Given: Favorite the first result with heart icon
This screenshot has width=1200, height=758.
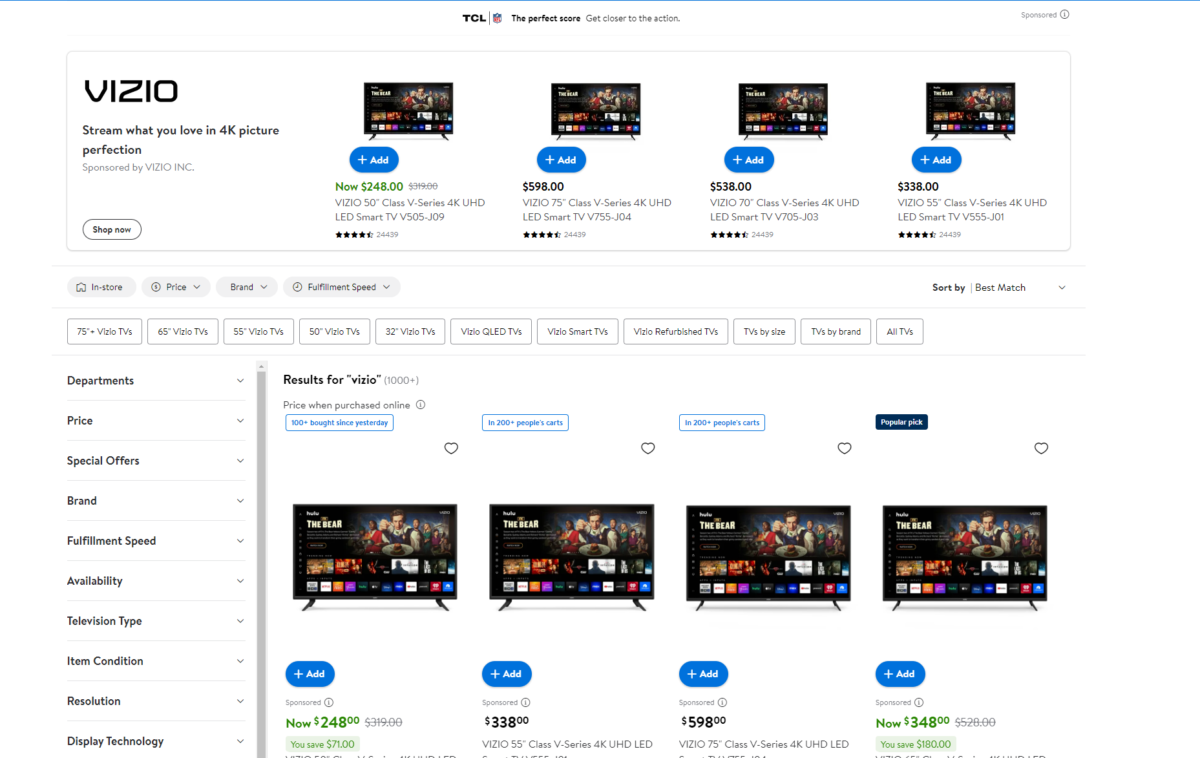Looking at the screenshot, I should pos(451,449).
